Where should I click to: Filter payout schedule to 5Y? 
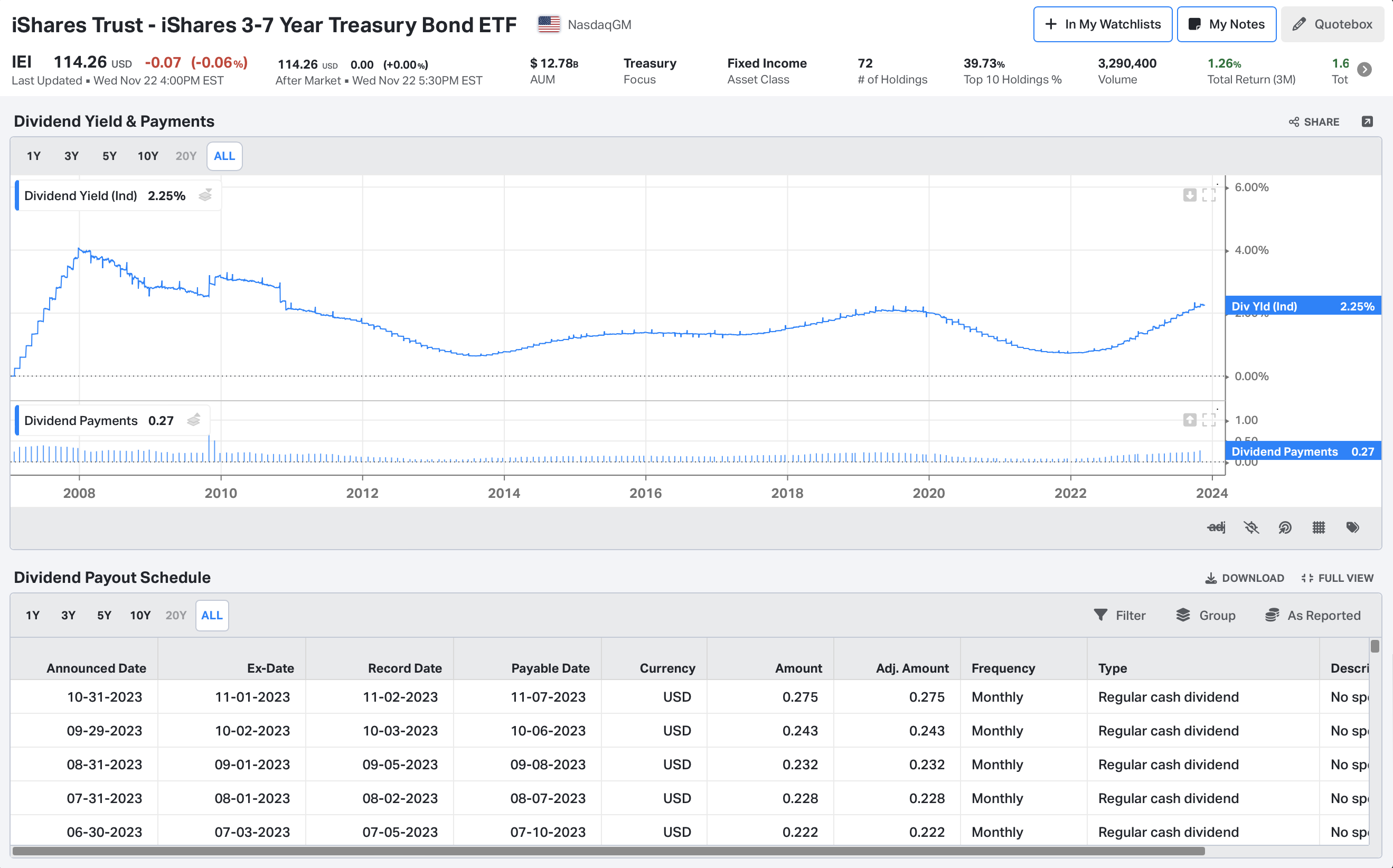pos(104,616)
